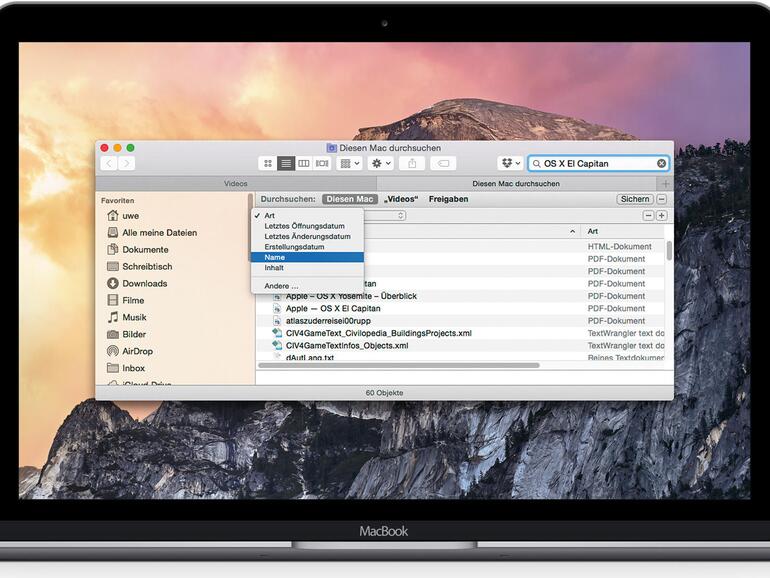Select 'Letztes Öffnungsdatum' menu entry
This screenshot has width=770, height=578.
297,226
